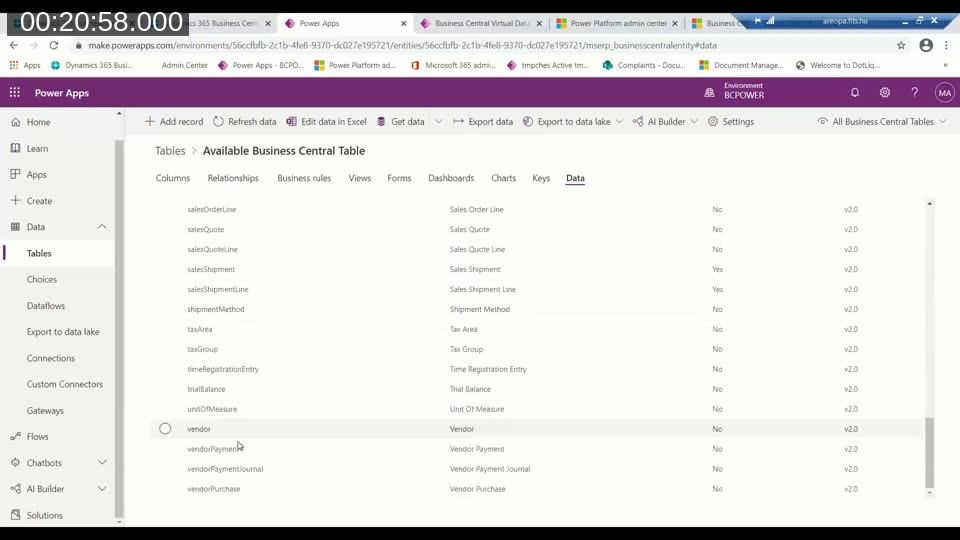Open the Admin Center bookmark

click(x=184, y=65)
